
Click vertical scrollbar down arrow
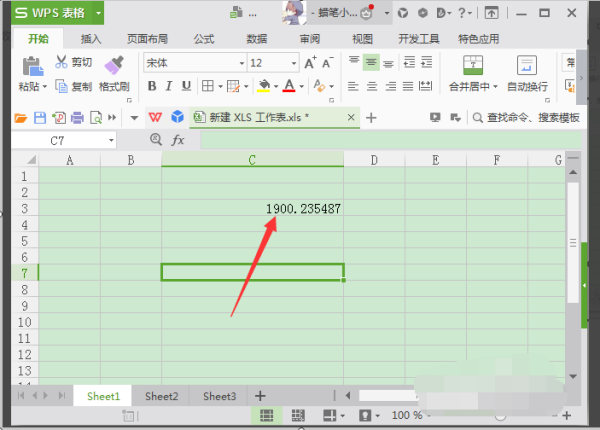[x=573, y=376]
